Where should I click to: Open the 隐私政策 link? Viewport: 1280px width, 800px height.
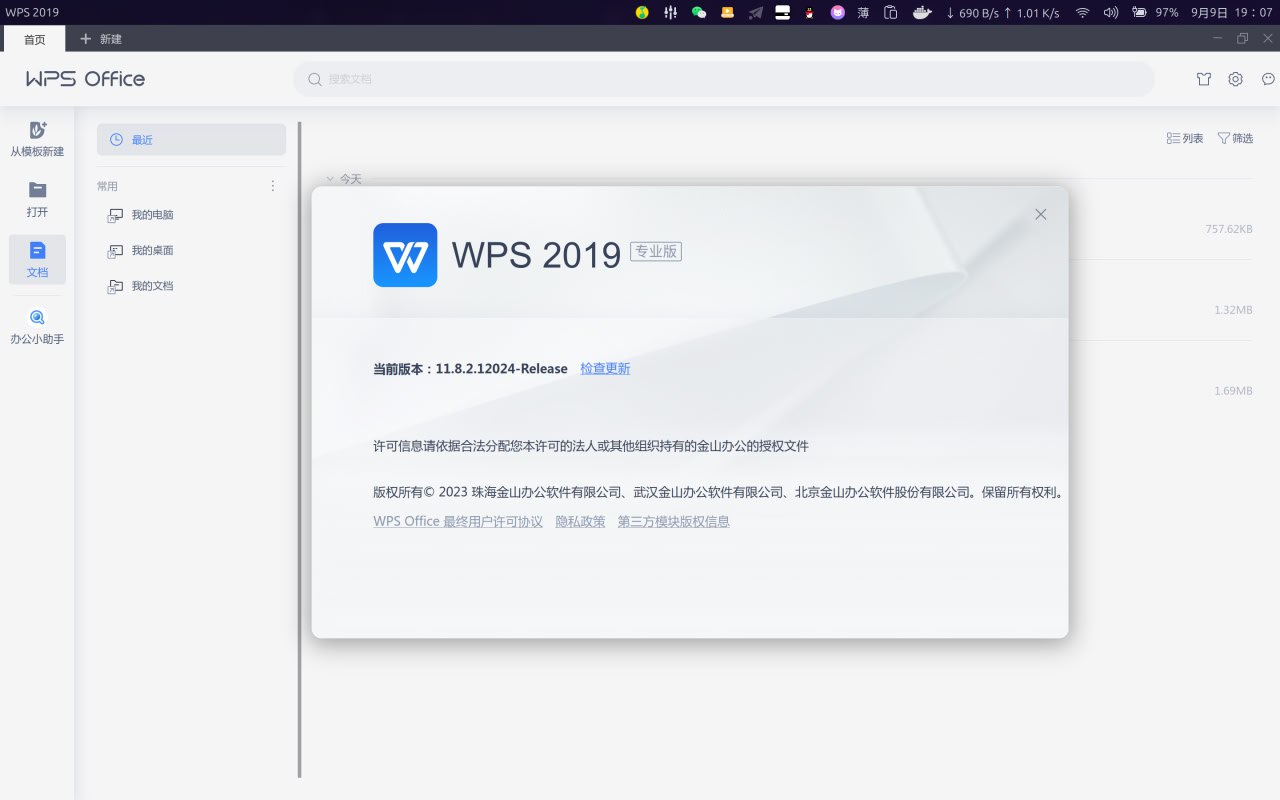point(580,522)
